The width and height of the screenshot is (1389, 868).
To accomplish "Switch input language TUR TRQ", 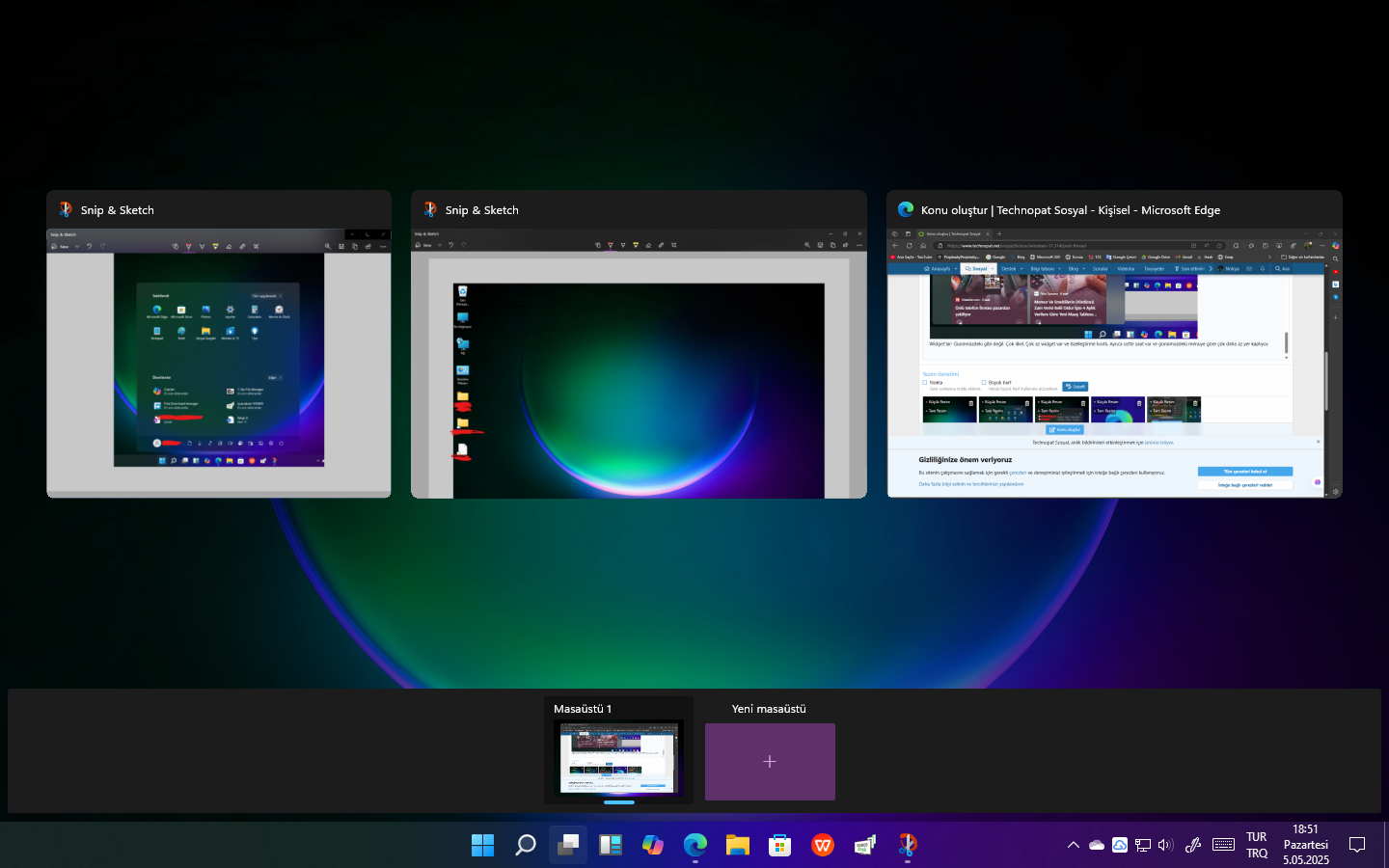I will point(1256,845).
